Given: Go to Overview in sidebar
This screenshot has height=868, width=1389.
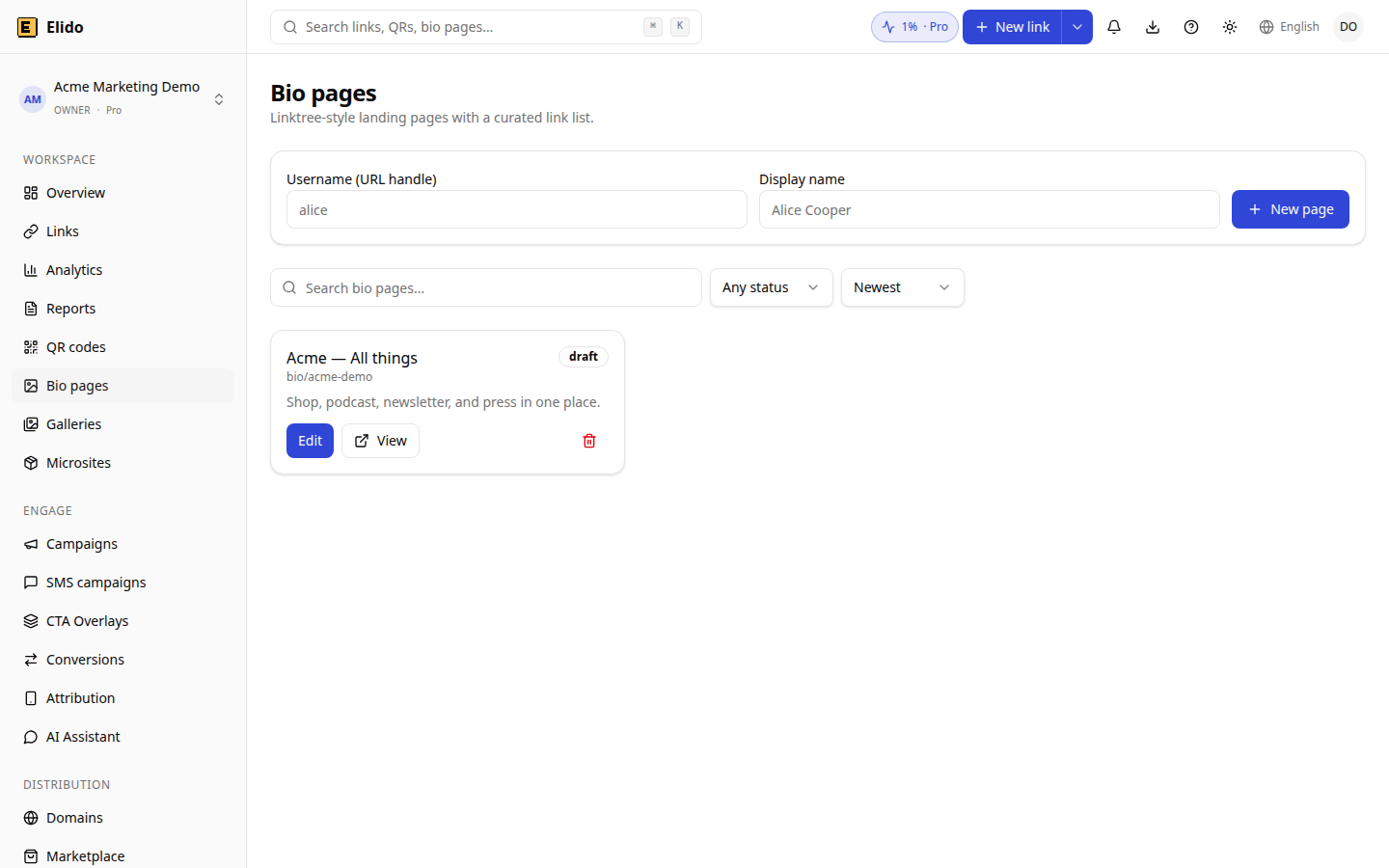Looking at the screenshot, I should click(123, 193).
